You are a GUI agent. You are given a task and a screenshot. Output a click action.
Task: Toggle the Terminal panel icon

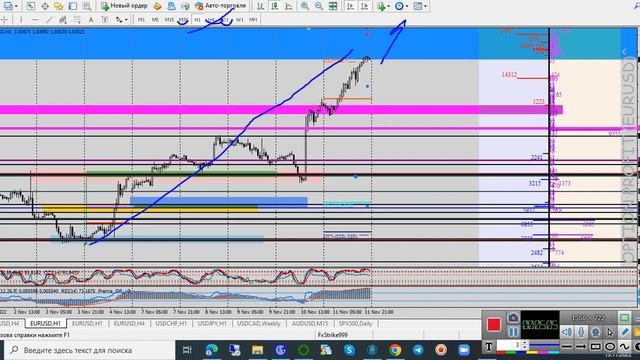coord(73,6)
